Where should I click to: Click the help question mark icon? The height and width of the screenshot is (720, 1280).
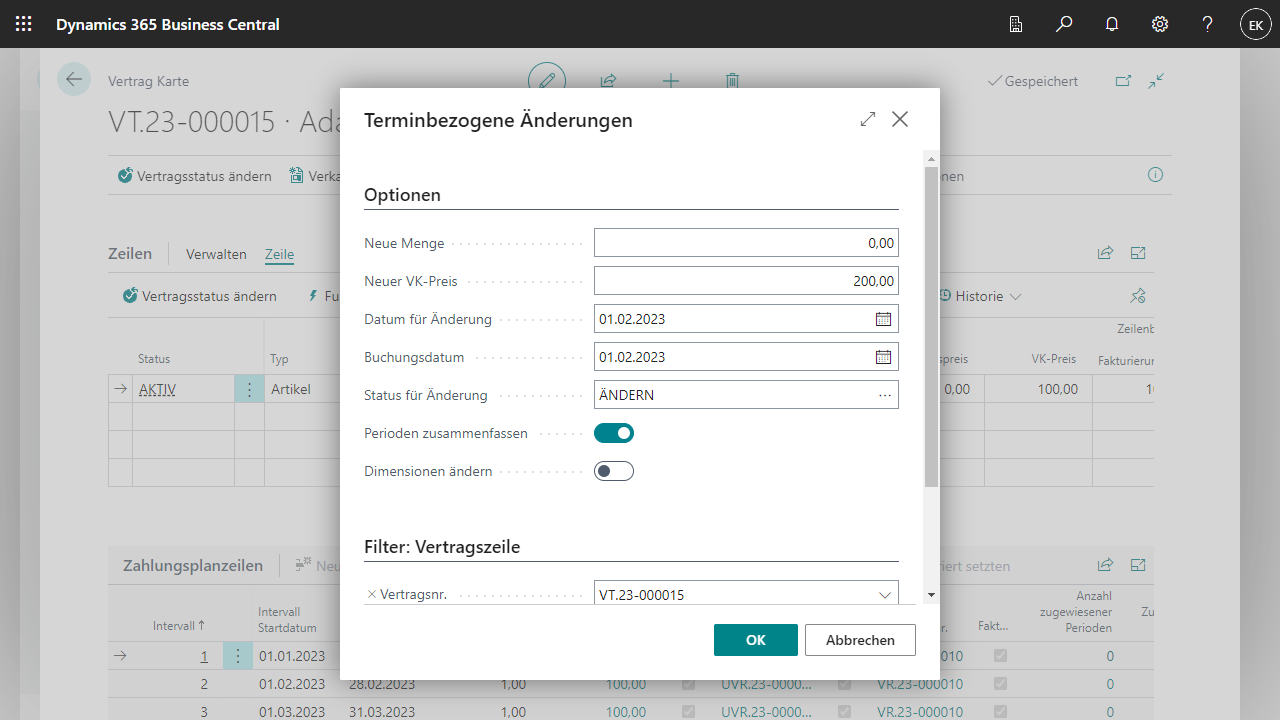1208,24
